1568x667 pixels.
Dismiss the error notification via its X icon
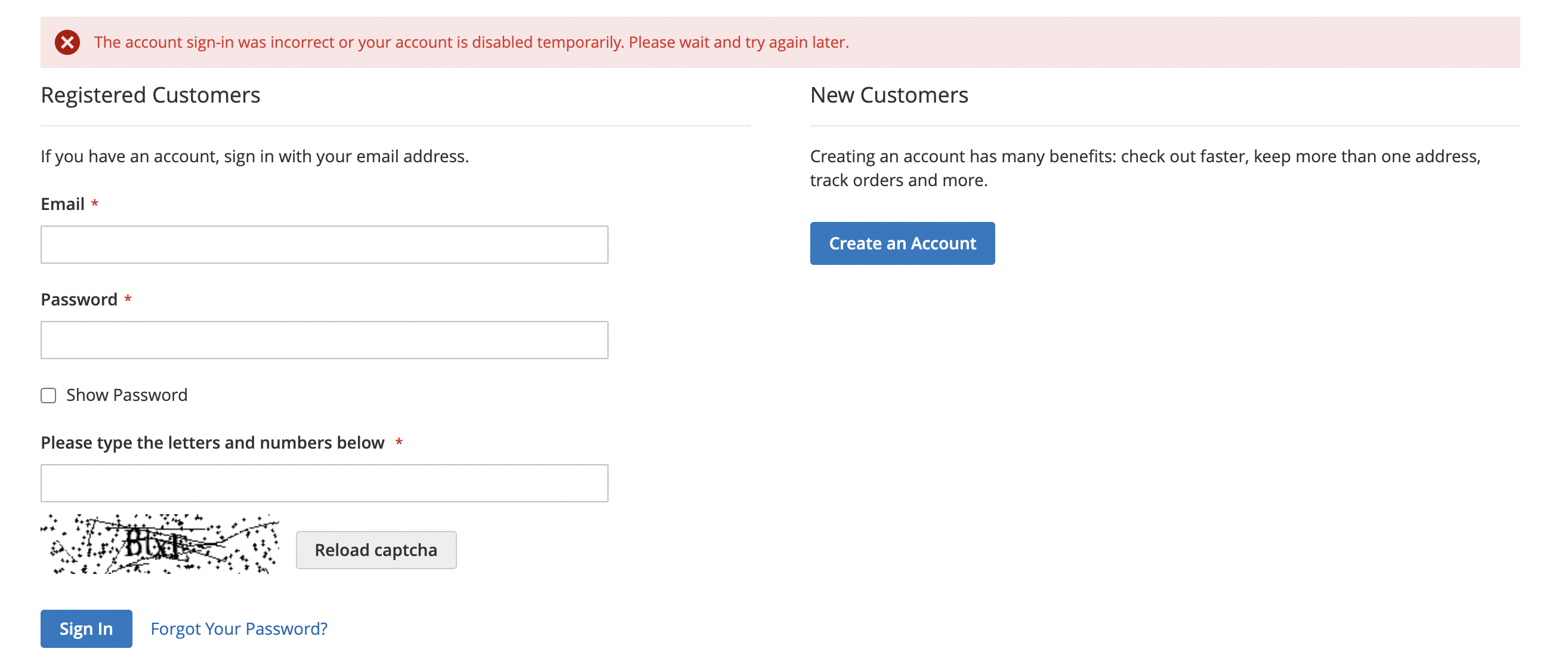(x=67, y=42)
